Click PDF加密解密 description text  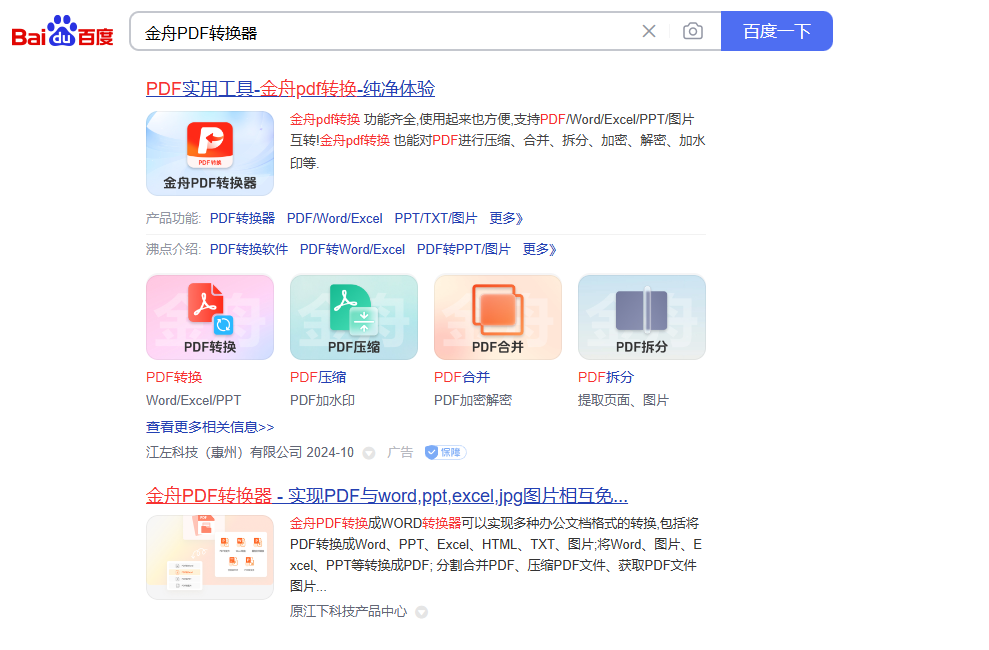click(473, 400)
